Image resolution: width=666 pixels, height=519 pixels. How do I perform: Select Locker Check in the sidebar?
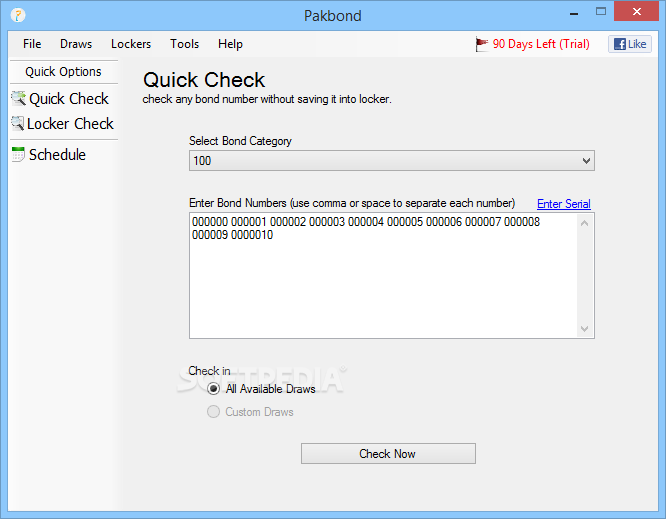[70, 124]
